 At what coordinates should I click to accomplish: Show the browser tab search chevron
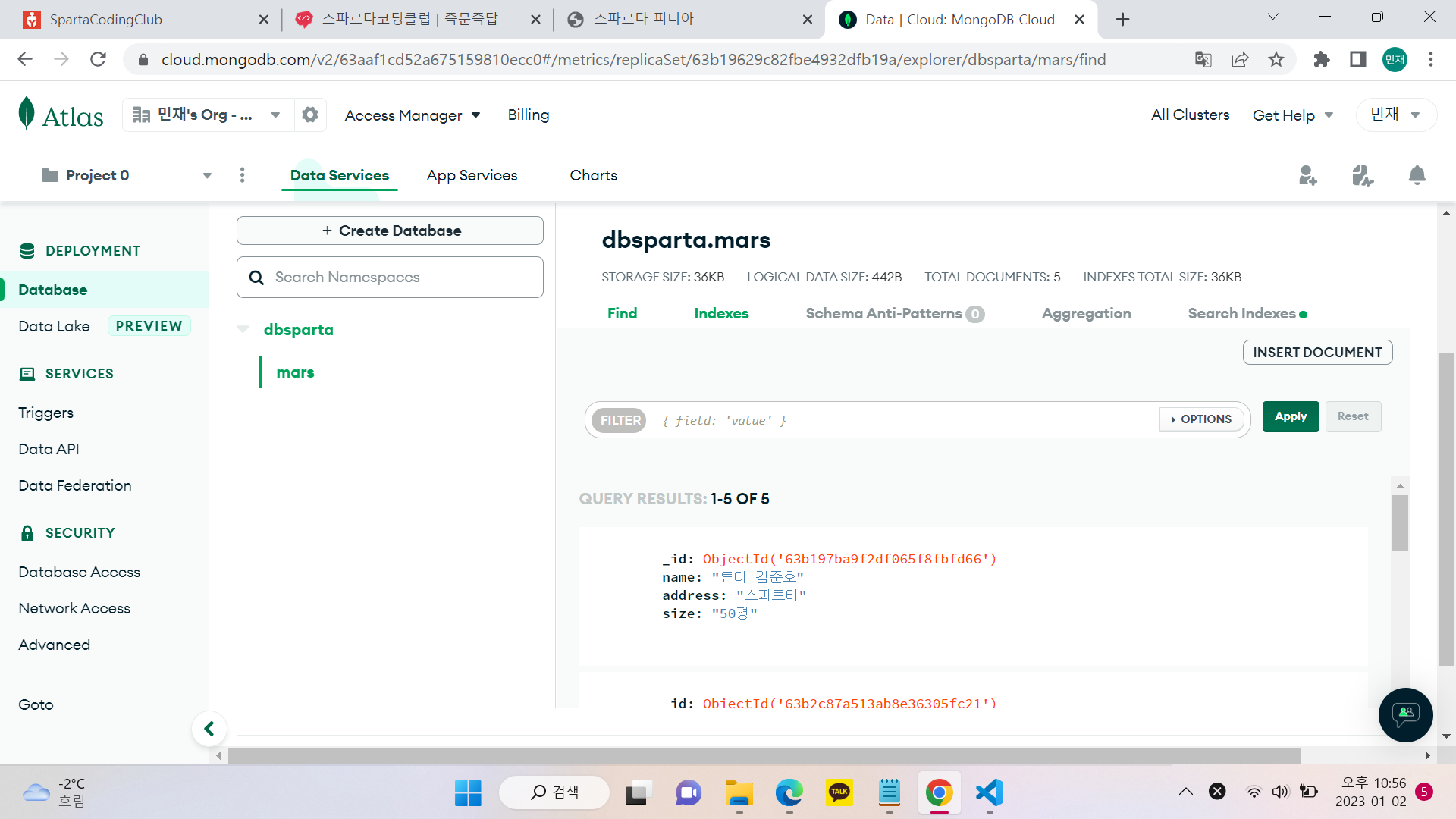(x=1273, y=17)
